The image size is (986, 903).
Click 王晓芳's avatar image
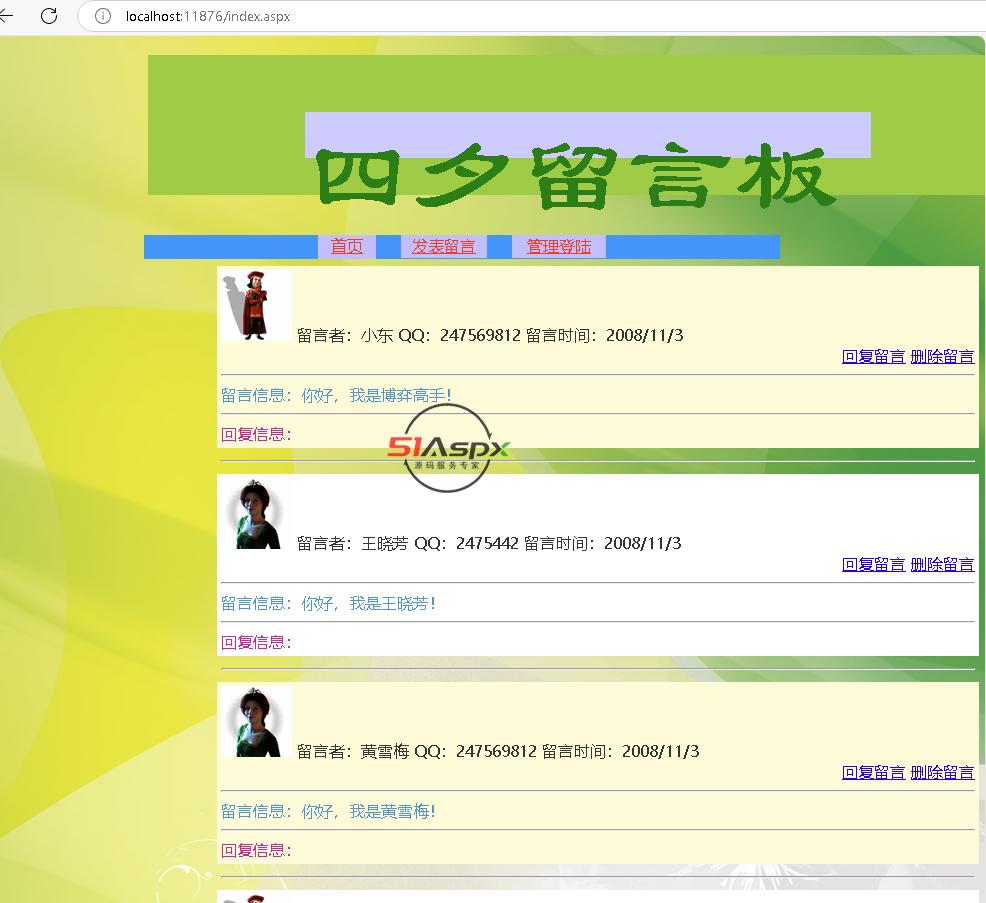pos(257,513)
